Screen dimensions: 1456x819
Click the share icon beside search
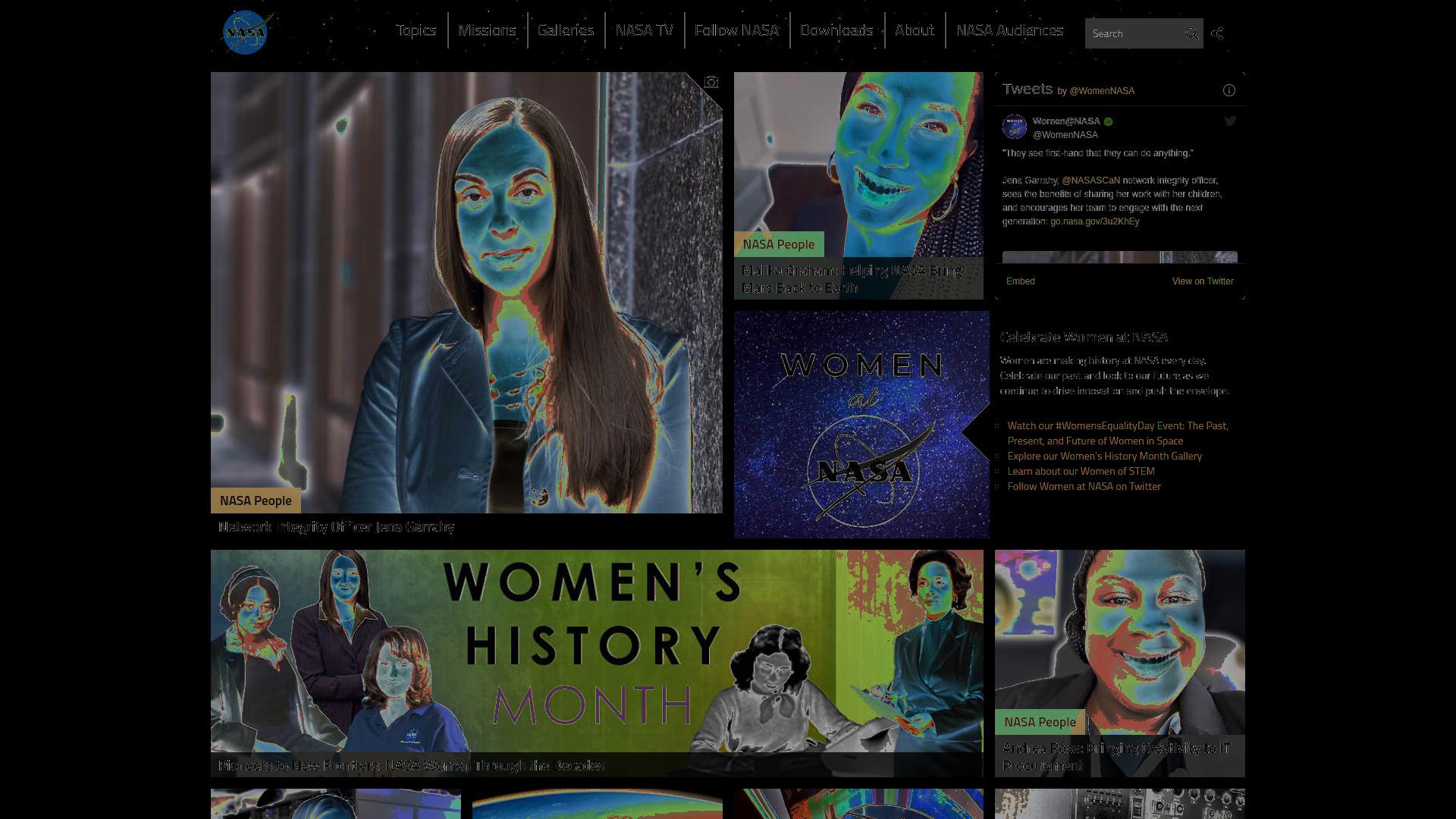coord(1217,33)
